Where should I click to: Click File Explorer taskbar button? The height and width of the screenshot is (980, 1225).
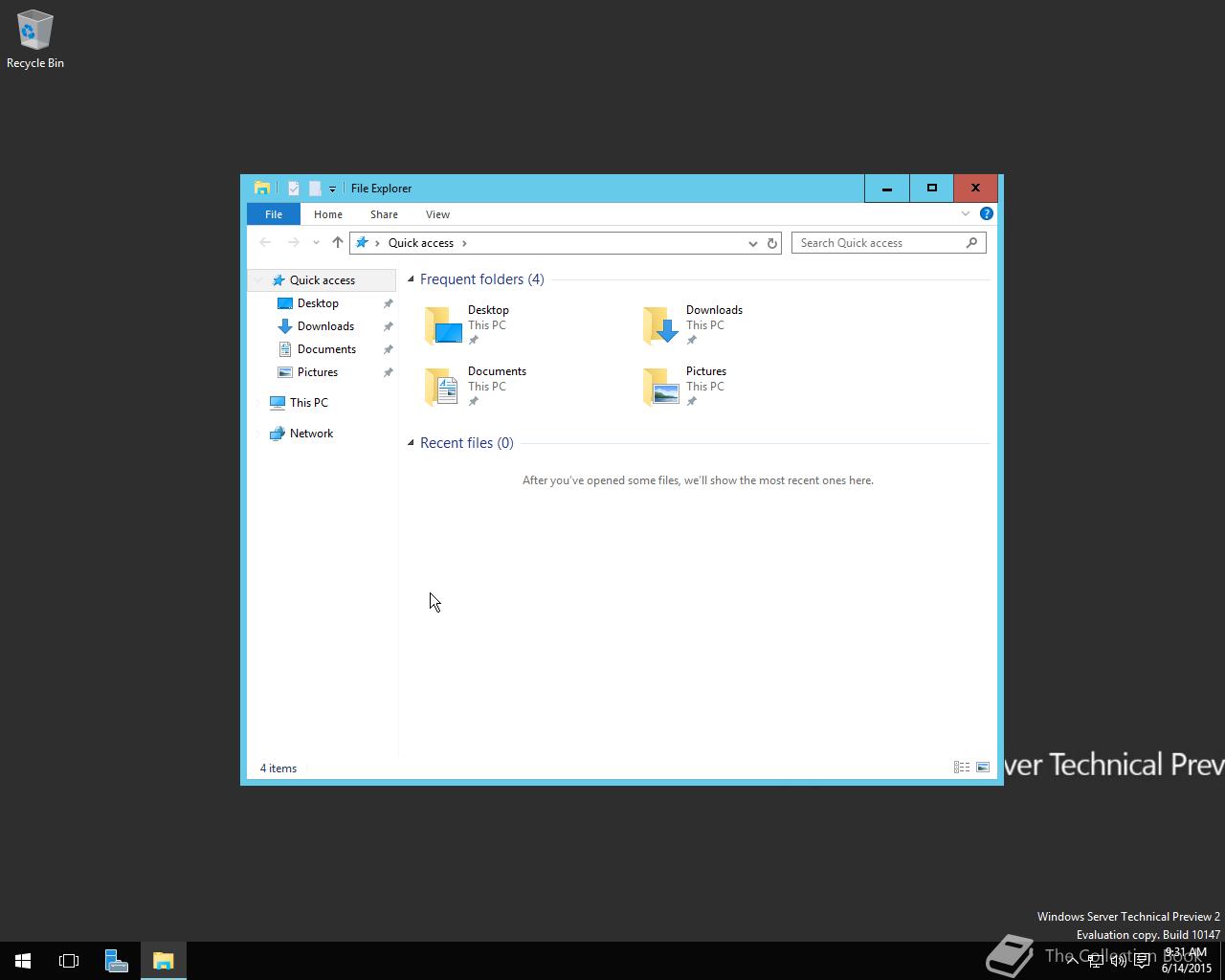click(x=164, y=961)
